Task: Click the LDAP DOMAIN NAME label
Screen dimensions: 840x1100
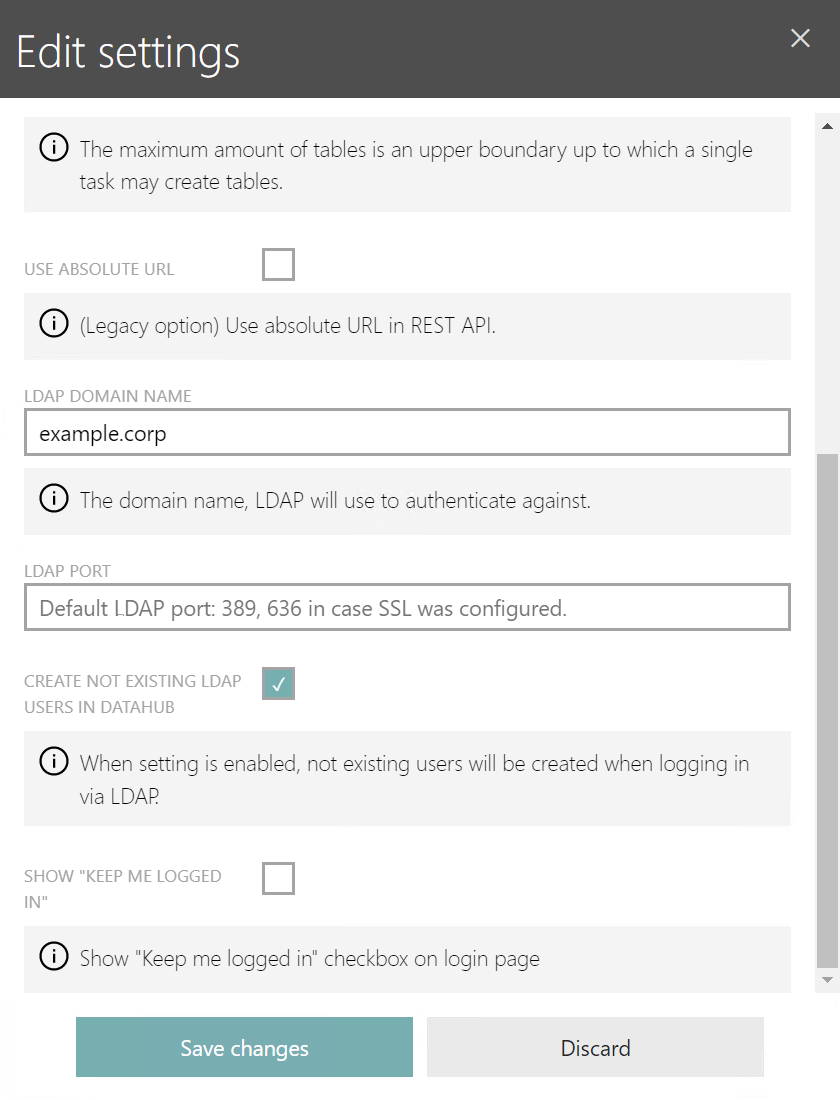Action: pos(107,395)
